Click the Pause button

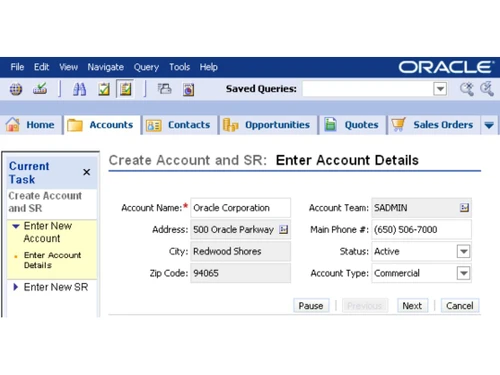pyautogui.click(x=311, y=306)
